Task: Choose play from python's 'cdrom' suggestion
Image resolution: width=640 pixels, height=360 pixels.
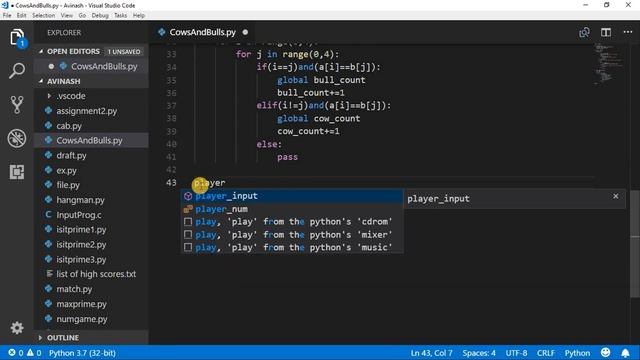Action: tap(292, 222)
